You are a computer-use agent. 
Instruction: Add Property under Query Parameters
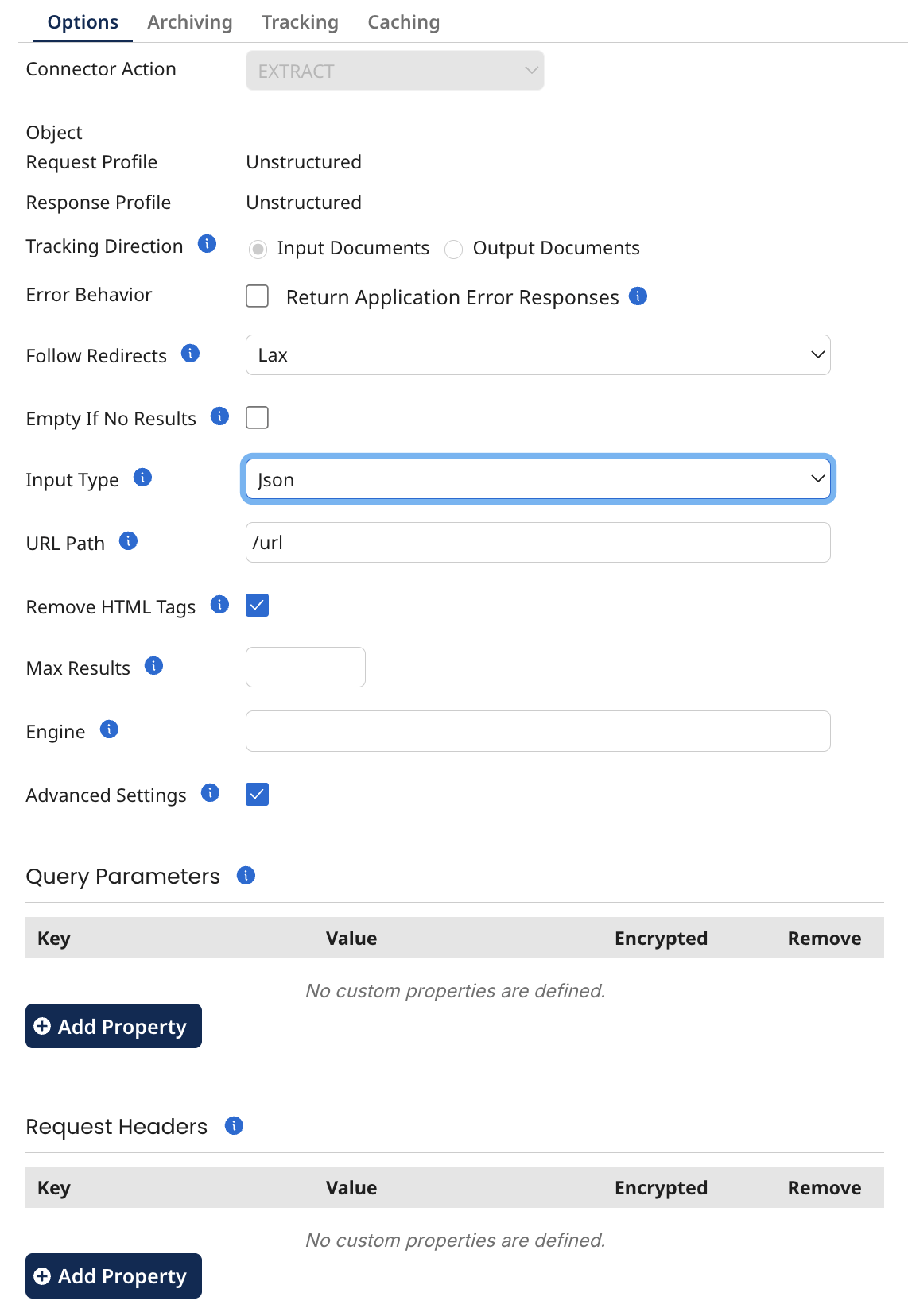(x=114, y=1026)
